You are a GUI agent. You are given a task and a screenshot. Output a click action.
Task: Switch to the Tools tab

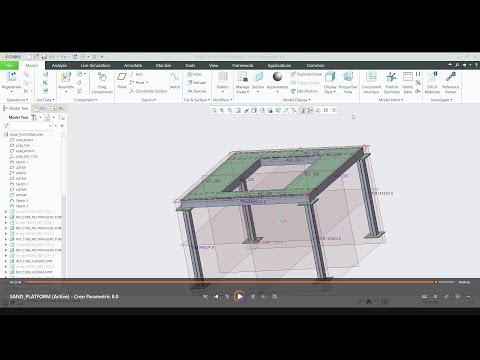190,65
